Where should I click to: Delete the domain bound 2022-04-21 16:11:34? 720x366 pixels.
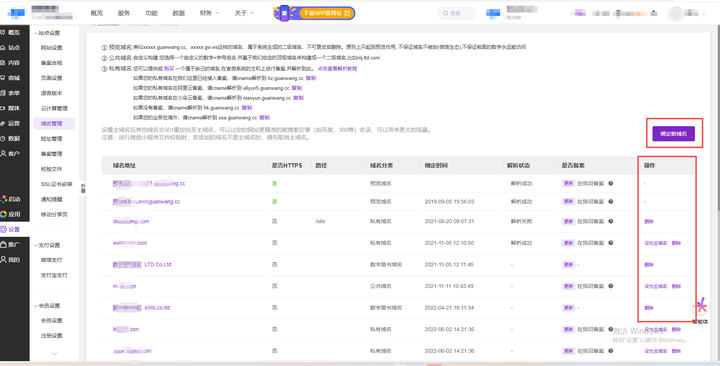[x=649, y=308]
